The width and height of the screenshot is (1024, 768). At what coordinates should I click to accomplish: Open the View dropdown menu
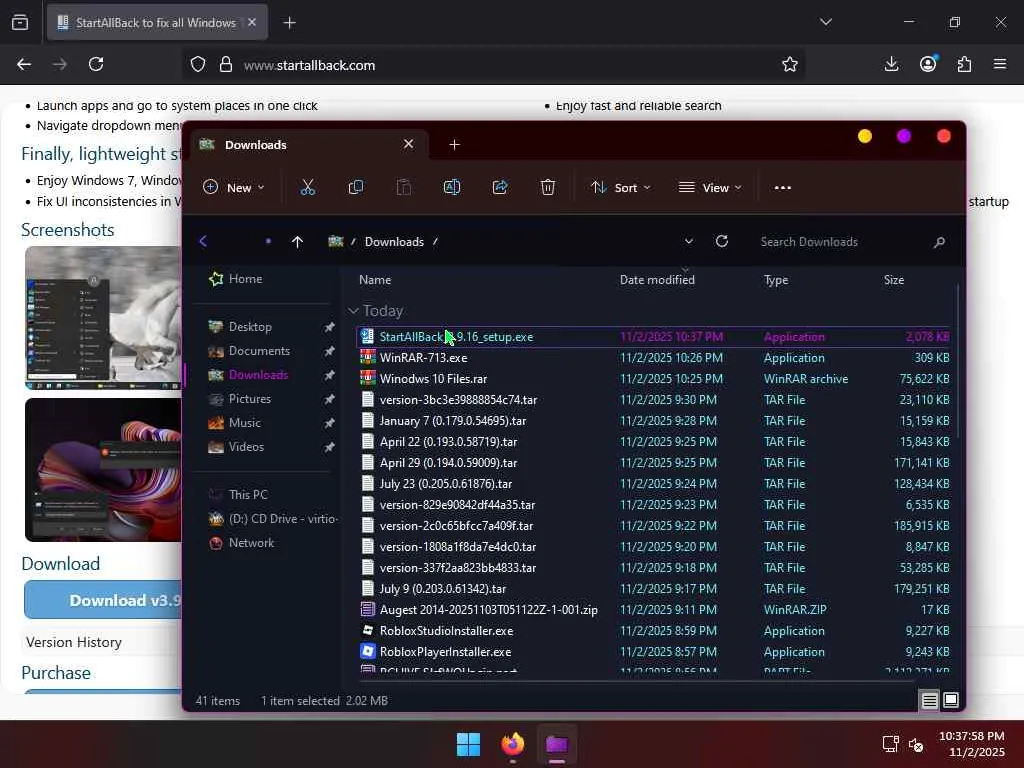click(710, 187)
